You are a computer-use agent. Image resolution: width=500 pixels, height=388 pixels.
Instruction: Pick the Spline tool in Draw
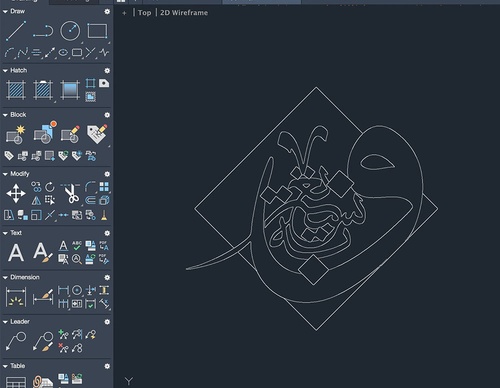(x=23, y=53)
